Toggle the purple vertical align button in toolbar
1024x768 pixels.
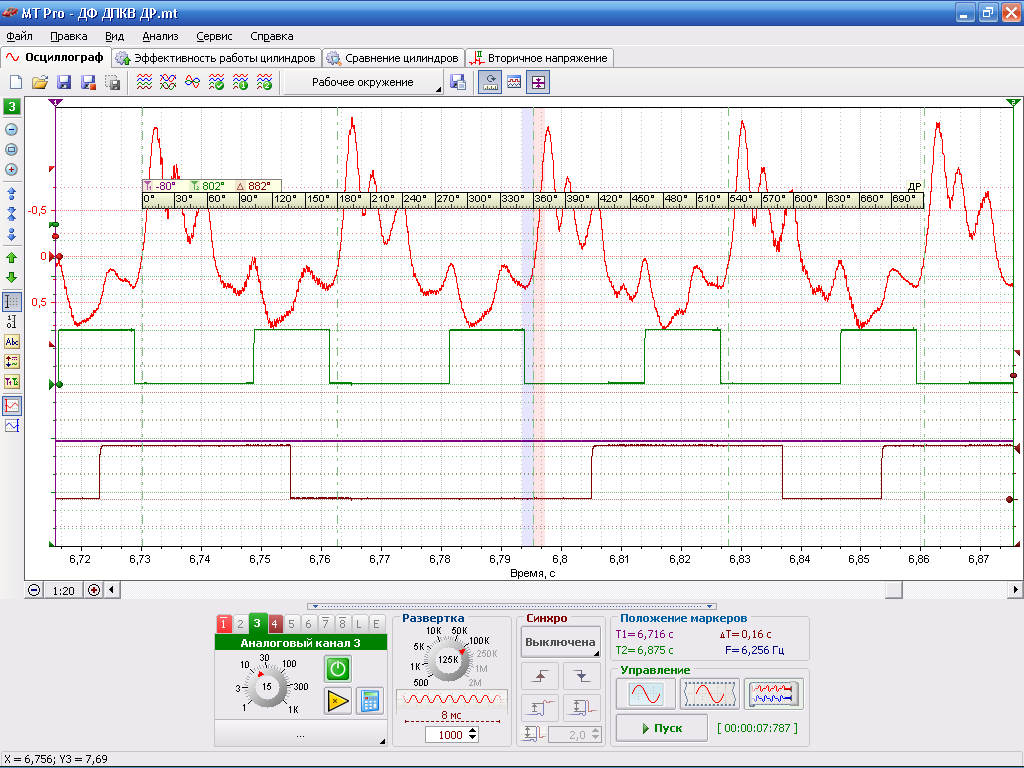538,82
